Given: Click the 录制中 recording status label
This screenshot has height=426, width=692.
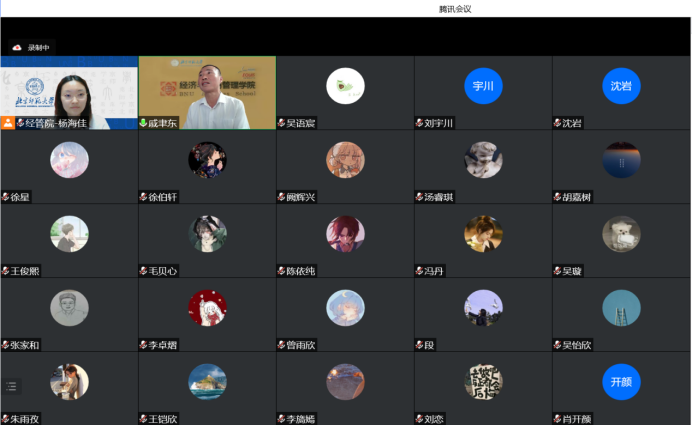Looking at the screenshot, I should (38, 48).
